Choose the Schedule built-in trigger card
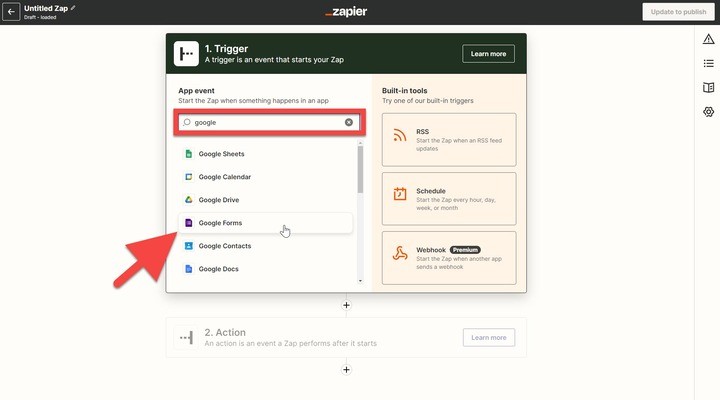 [x=449, y=199]
